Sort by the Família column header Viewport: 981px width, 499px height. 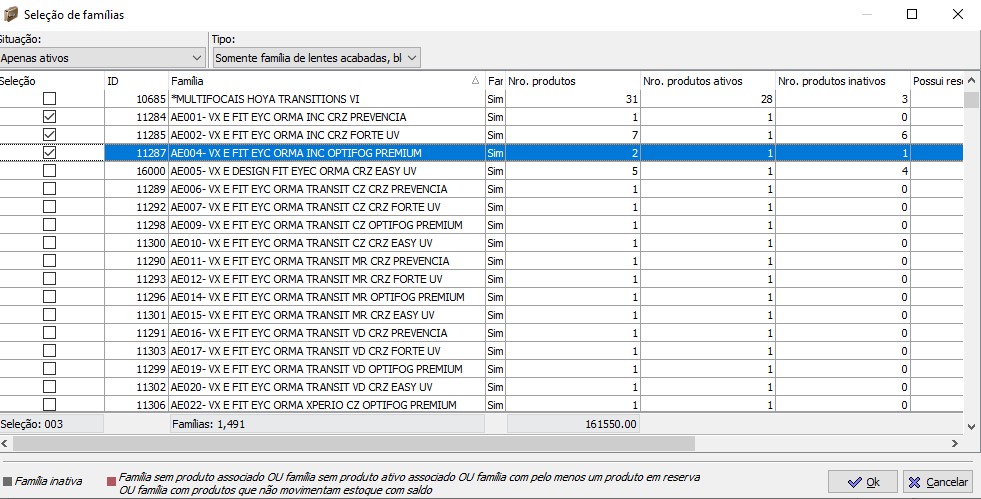coord(327,81)
